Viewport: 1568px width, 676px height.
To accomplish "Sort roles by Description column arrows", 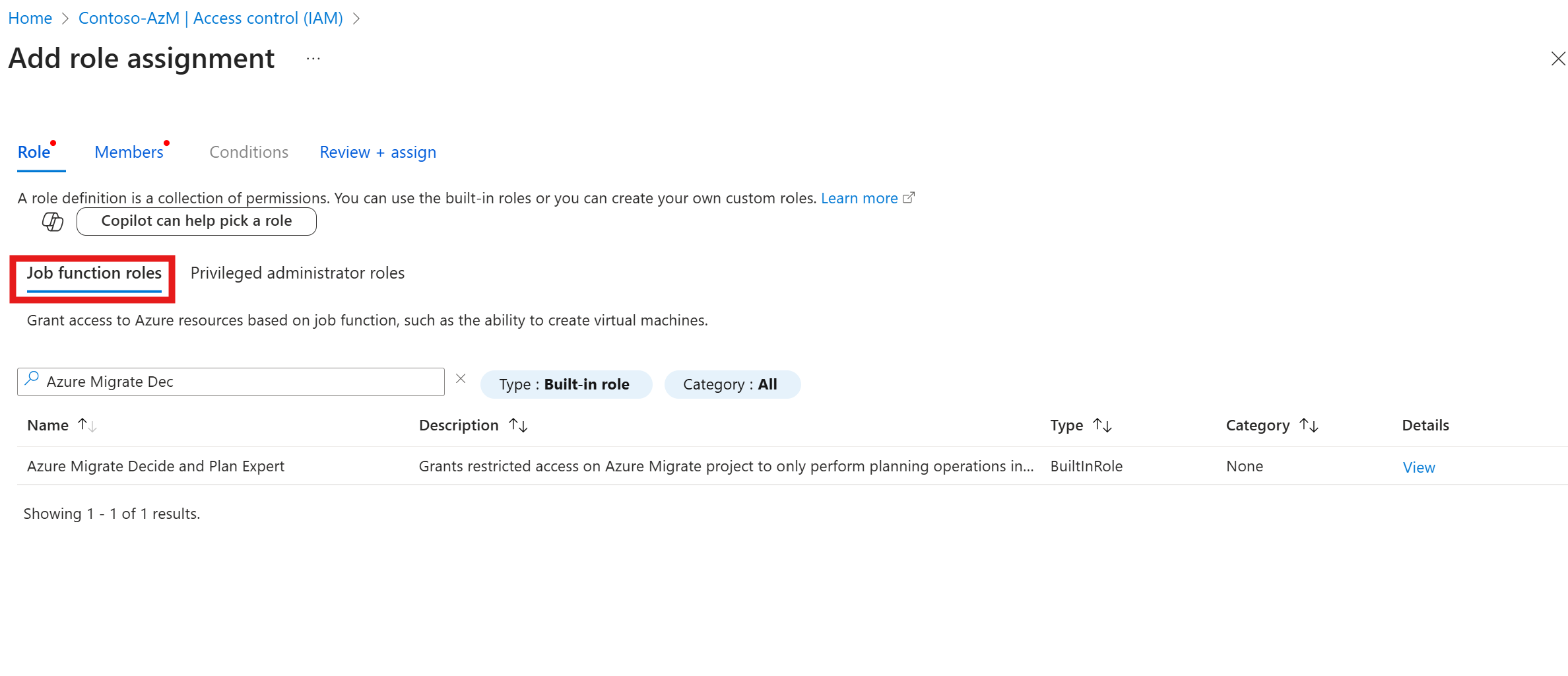I will 518,425.
